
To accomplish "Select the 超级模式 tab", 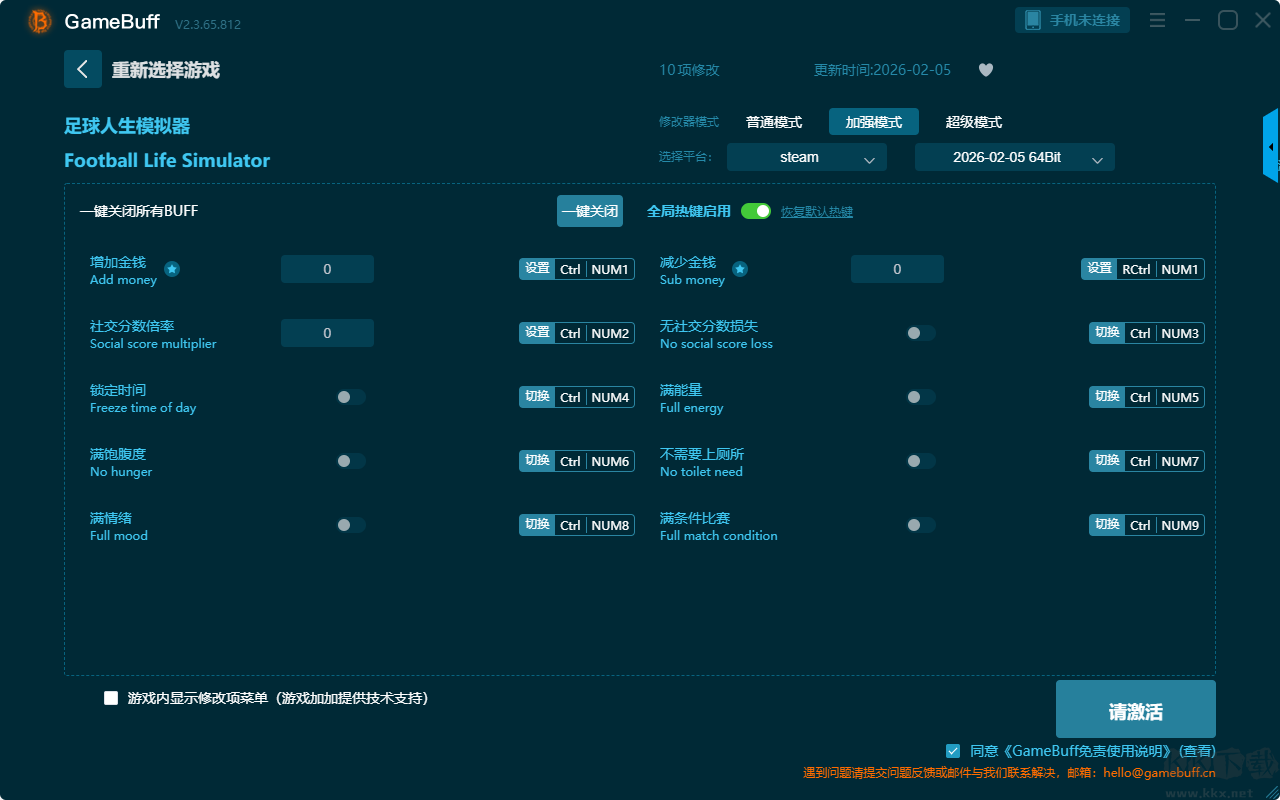I will pos(974,122).
